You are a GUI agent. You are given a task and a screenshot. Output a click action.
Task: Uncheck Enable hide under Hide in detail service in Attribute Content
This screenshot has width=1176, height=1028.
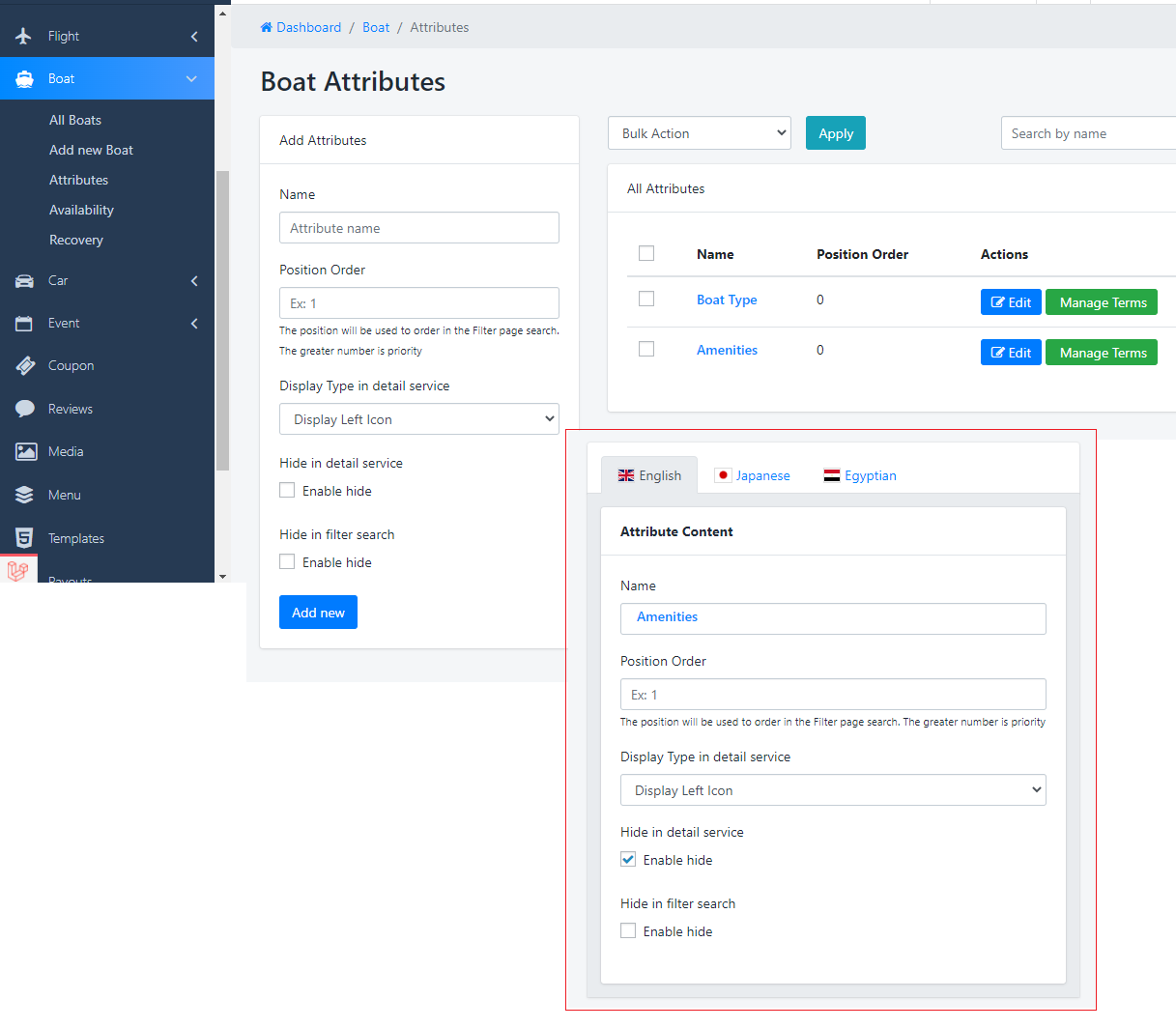click(x=628, y=860)
